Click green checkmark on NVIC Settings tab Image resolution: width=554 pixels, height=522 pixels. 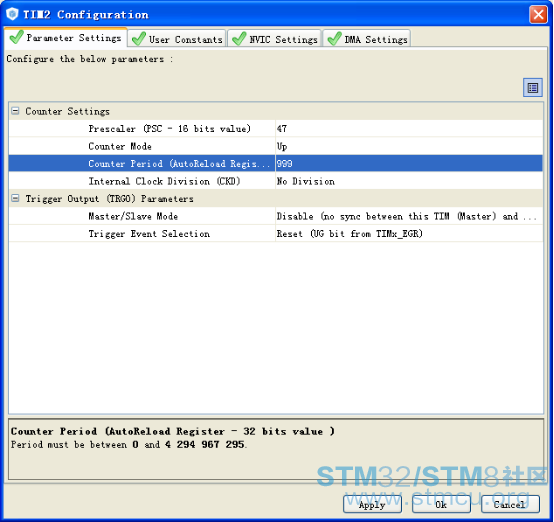coord(239,39)
